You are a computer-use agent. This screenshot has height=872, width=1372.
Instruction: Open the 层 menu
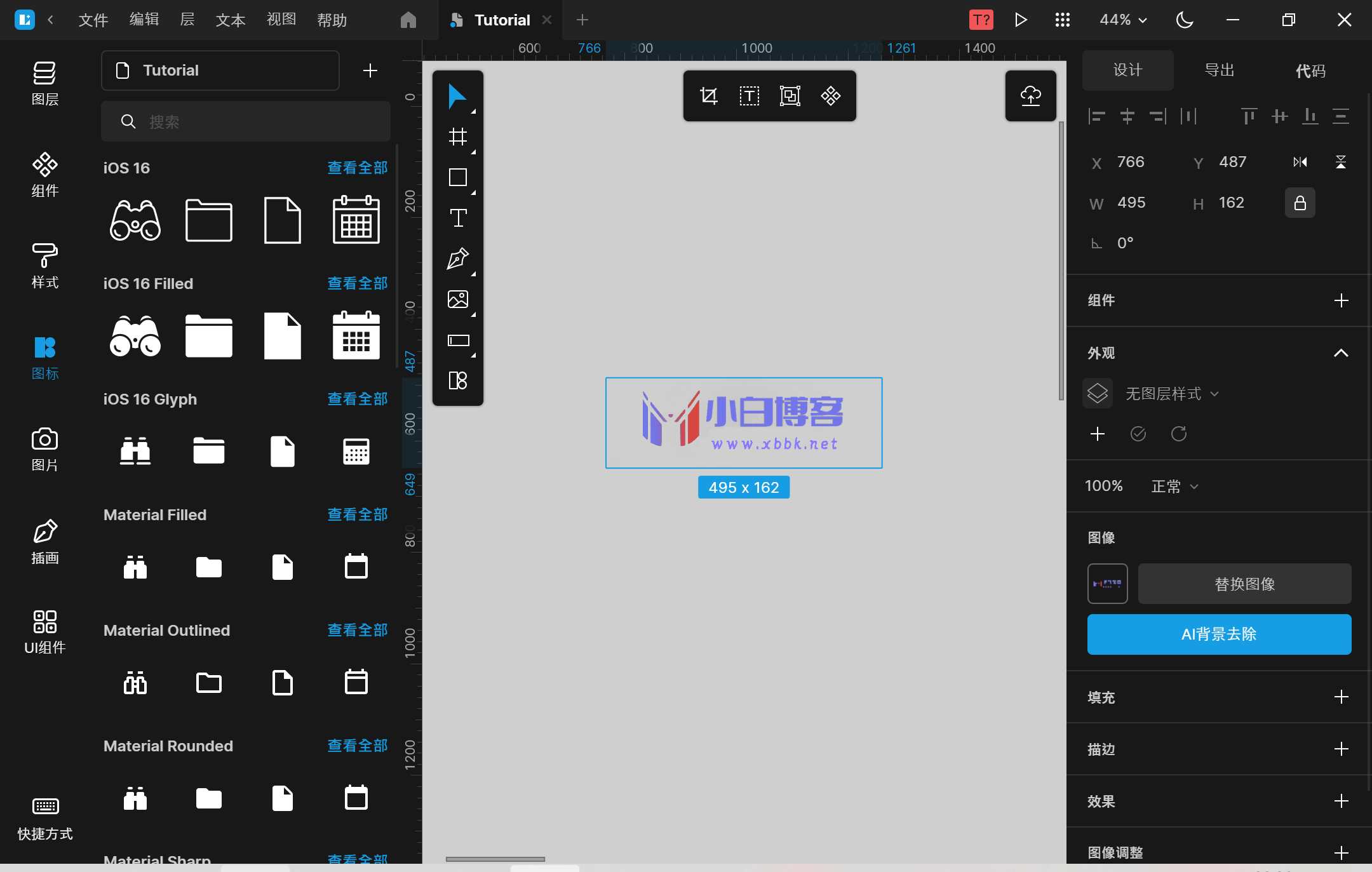(x=187, y=20)
